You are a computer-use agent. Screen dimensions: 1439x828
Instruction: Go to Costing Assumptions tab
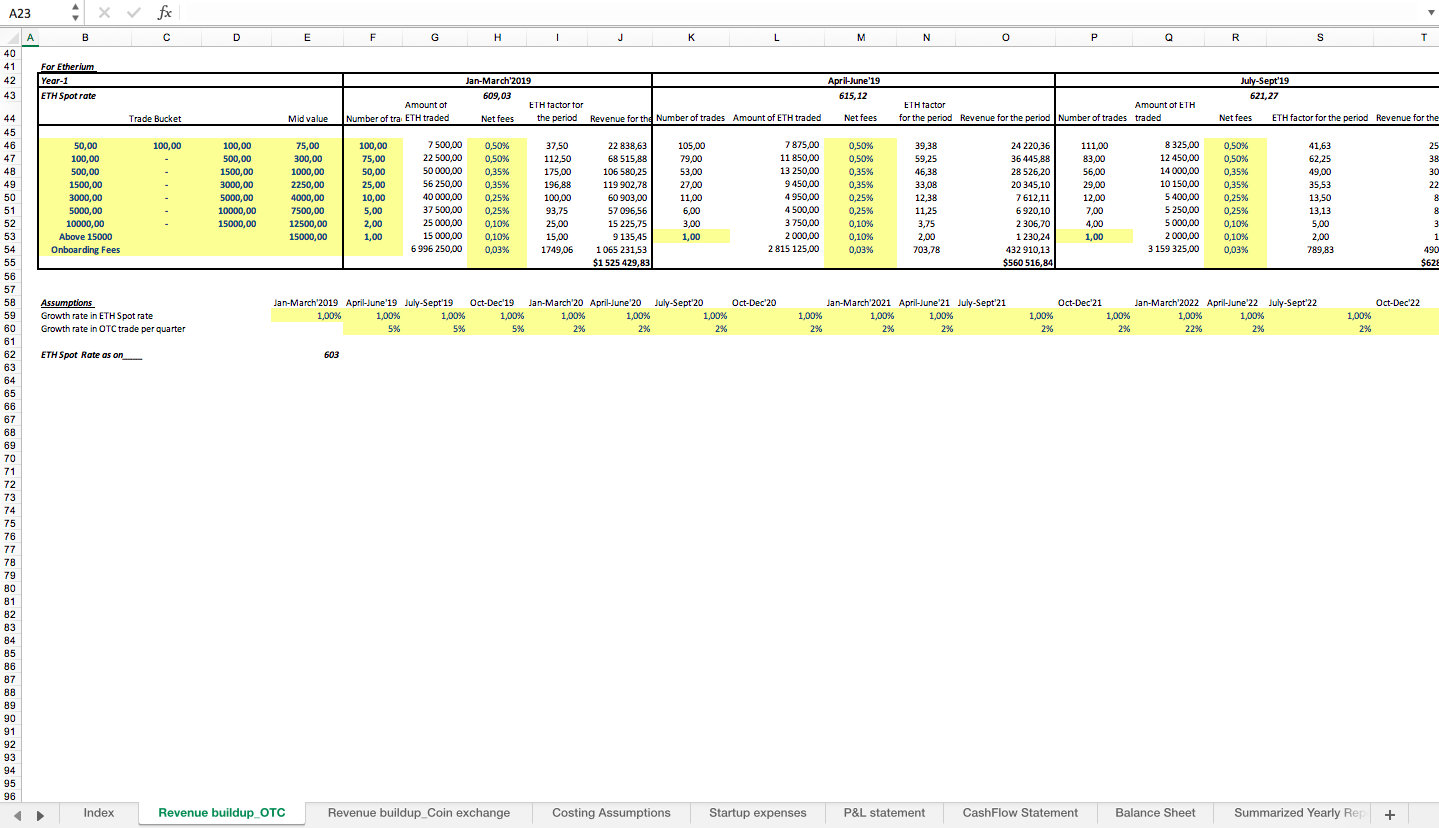(611, 813)
